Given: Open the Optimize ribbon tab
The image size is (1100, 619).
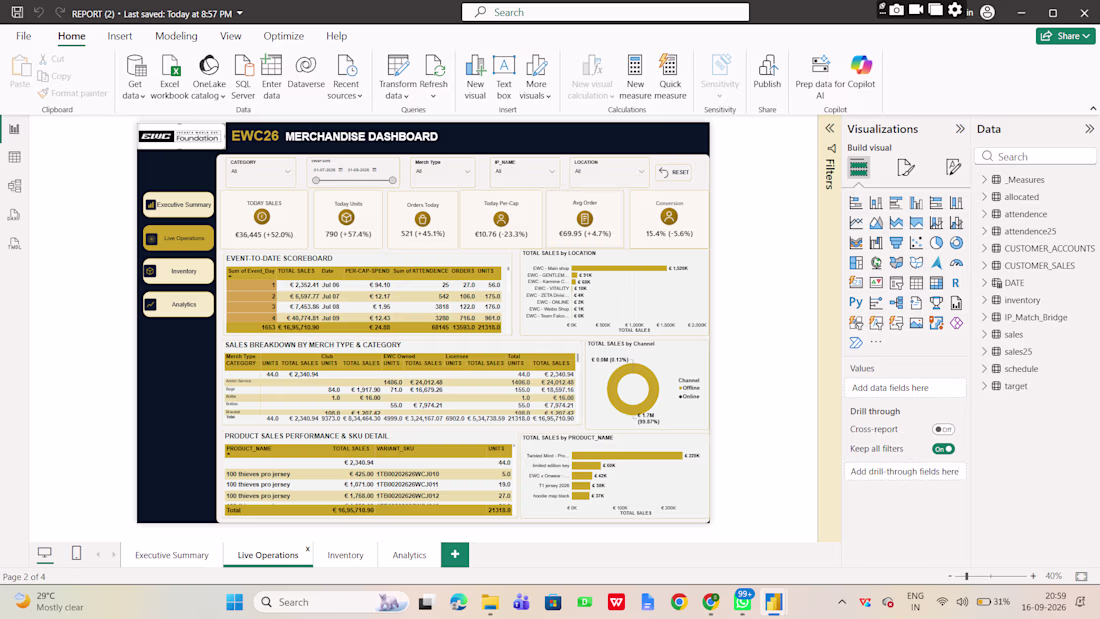Looking at the screenshot, I should click(283, 36).
